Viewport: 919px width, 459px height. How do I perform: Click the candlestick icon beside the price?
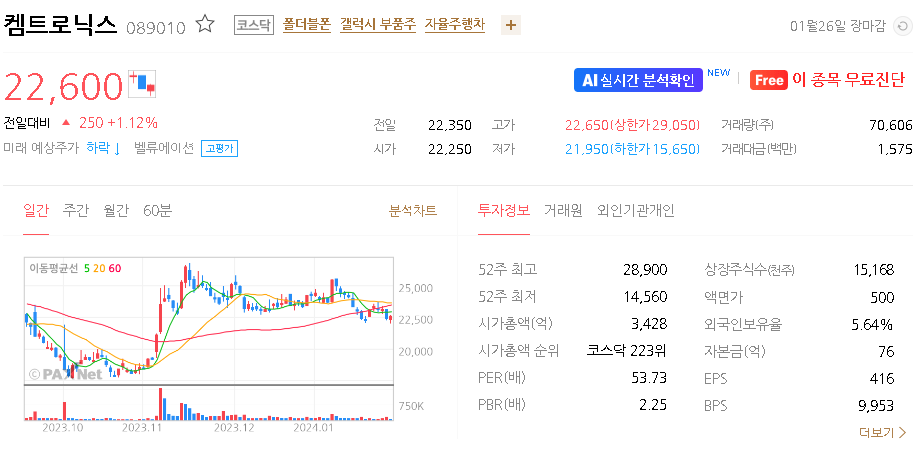(142, 84)
